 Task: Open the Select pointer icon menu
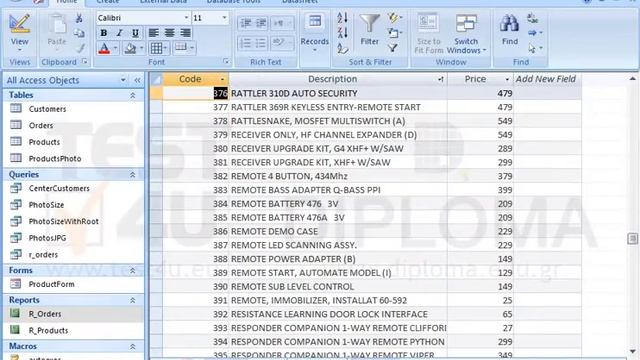535,49
